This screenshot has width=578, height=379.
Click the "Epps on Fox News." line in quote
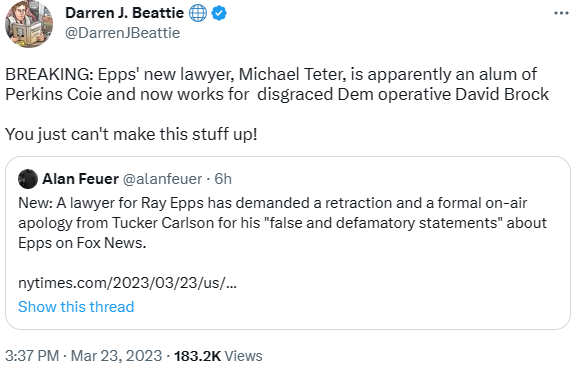[x=82, y=243]
